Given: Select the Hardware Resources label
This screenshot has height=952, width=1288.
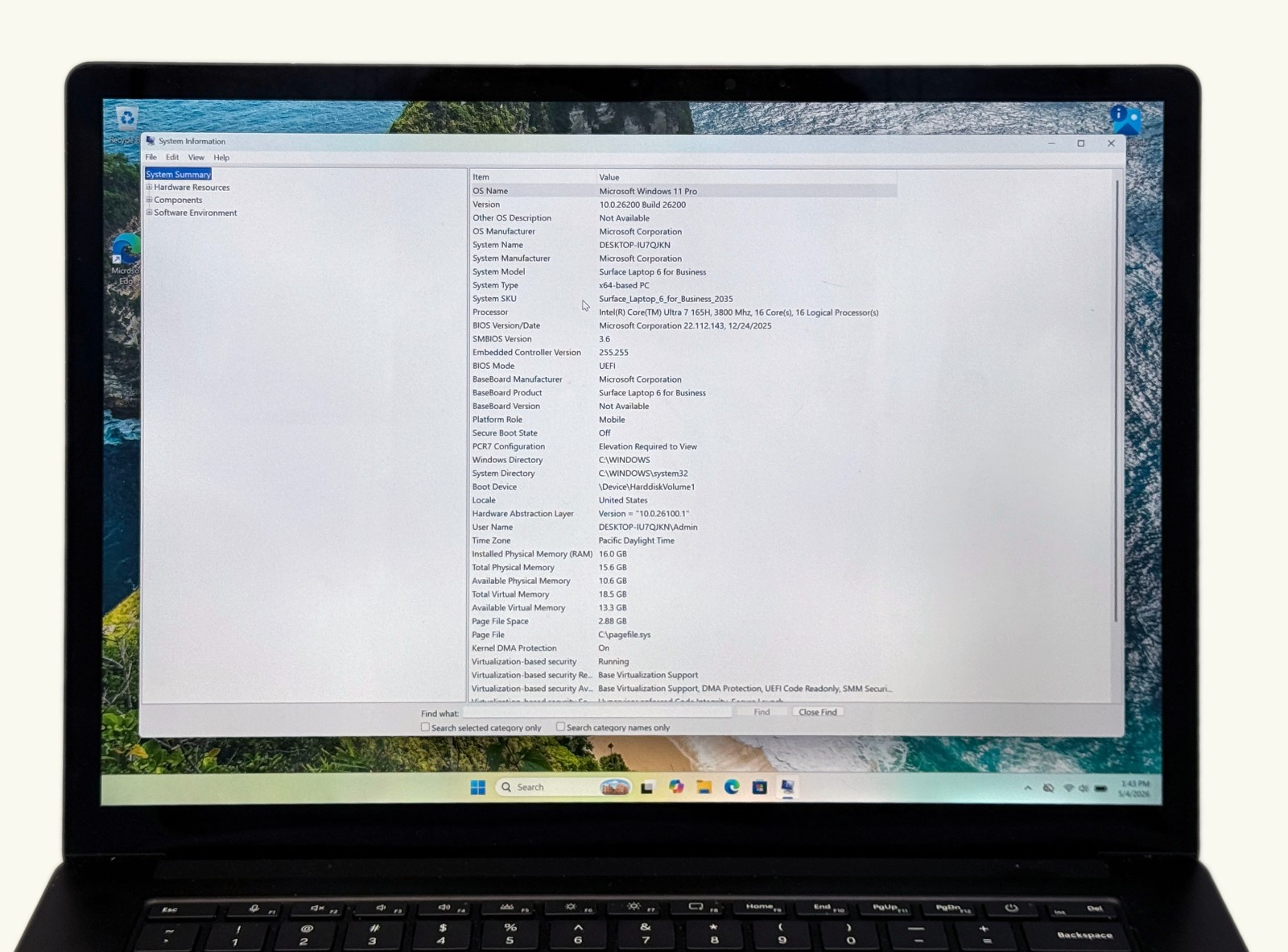Looking at the screenshot, I should [192, 187].
